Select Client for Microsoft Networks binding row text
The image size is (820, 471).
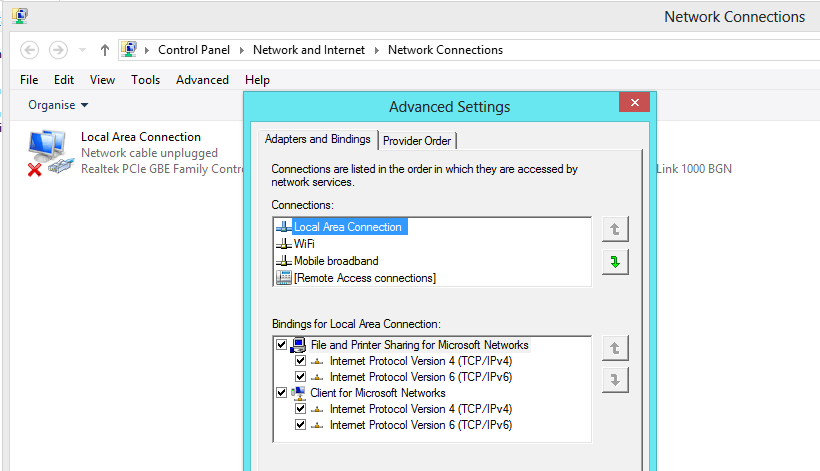click(x=378, y=393)
